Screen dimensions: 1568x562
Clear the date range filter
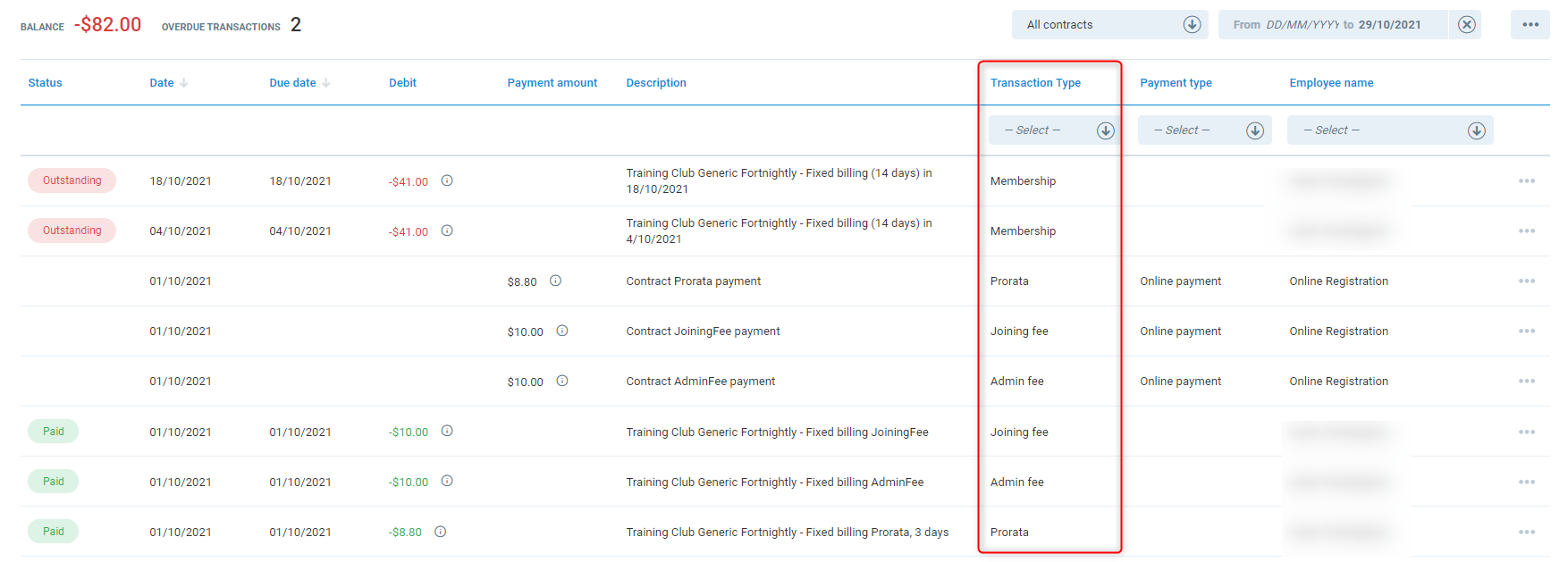[1466, 25]
